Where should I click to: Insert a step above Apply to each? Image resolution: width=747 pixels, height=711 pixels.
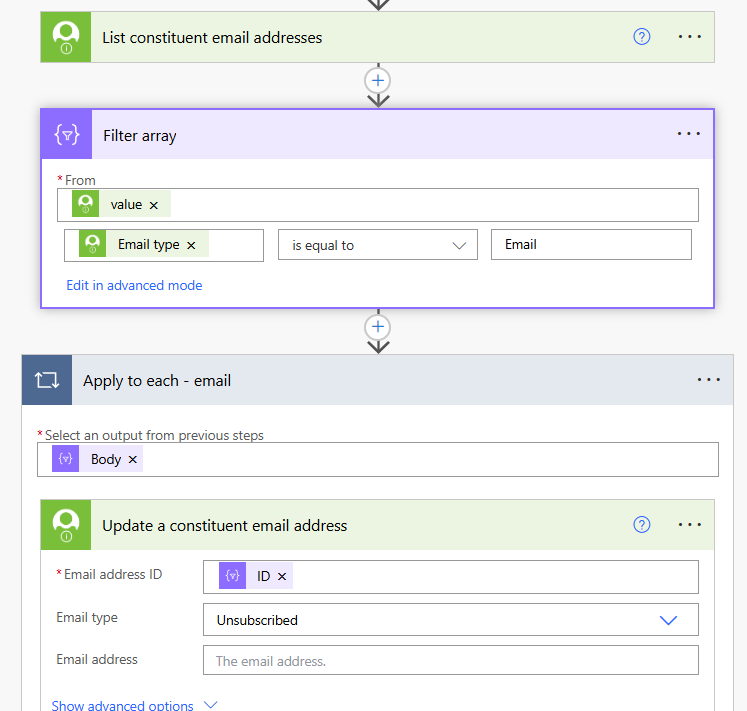point(378,326)
